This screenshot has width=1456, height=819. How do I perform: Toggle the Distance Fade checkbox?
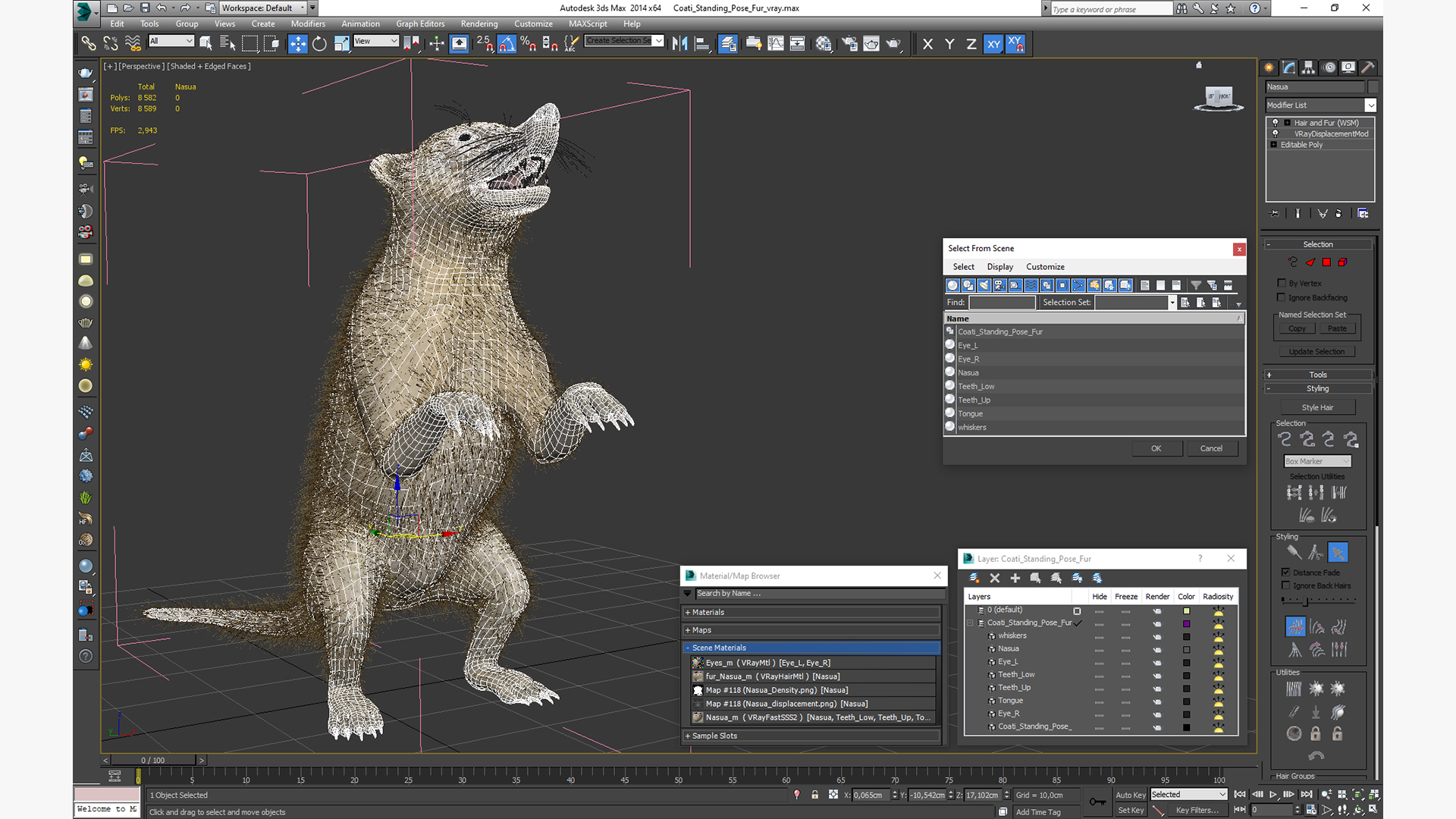point(1285,573)
